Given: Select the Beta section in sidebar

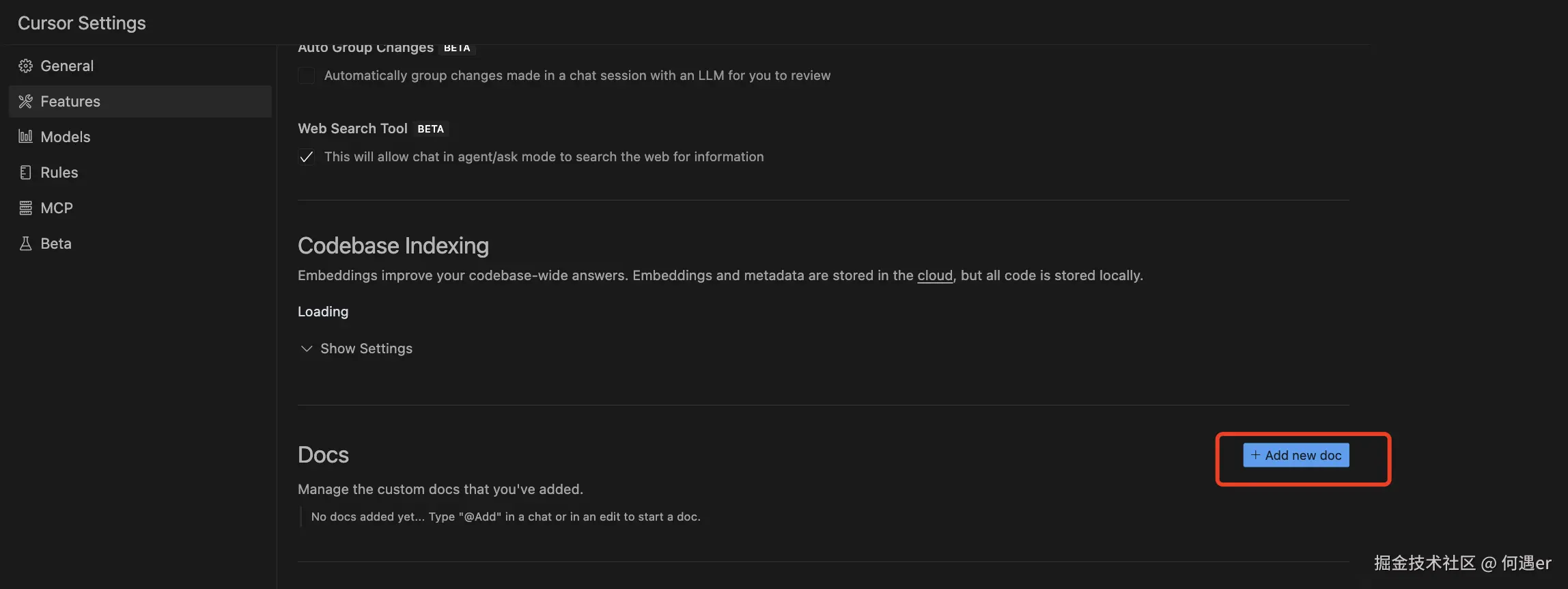Looking at the screenshot, I should point(56,243).
